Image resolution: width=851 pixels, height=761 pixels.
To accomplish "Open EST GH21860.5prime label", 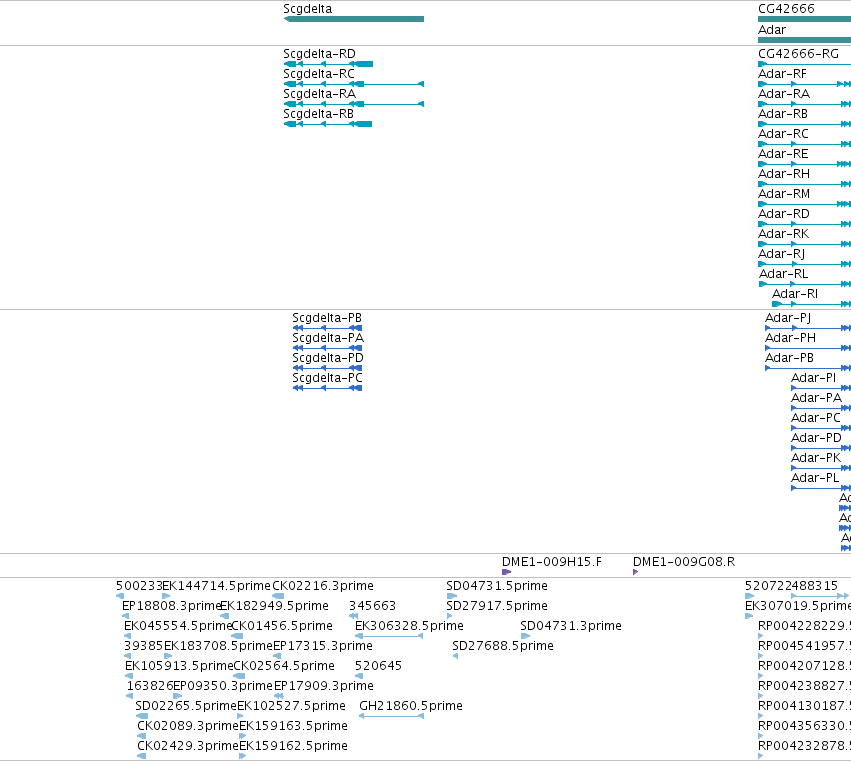I will [410, 707].
